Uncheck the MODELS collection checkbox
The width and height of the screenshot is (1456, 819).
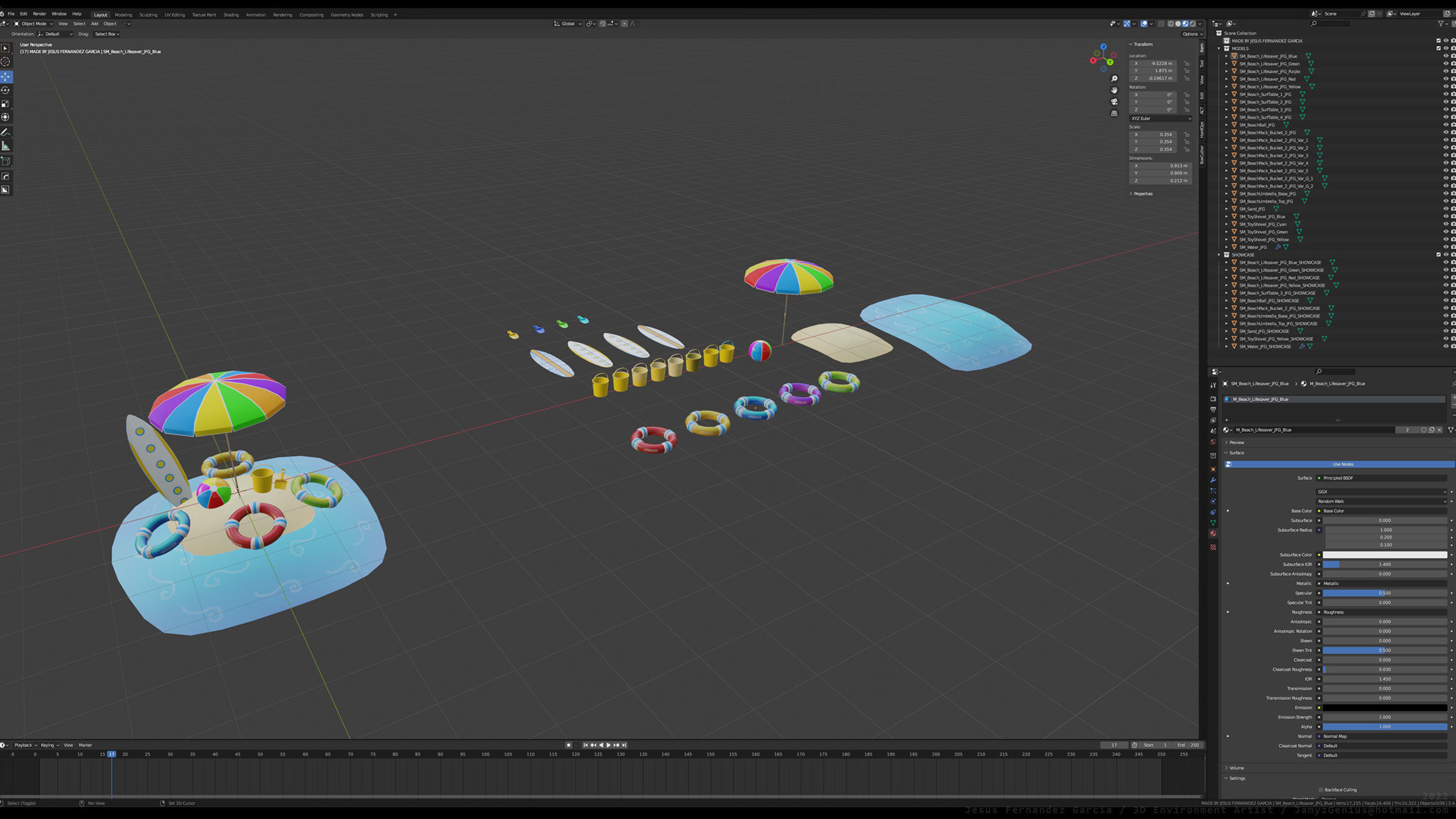click(1438, 49)
